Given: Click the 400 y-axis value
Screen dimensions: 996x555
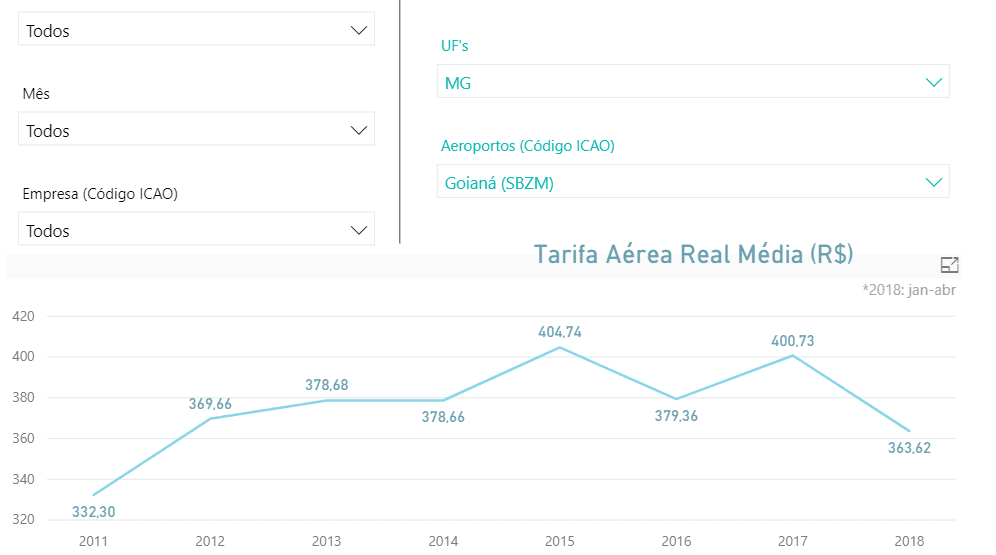Looking at the screenshot, I should (x=24, y=356).
